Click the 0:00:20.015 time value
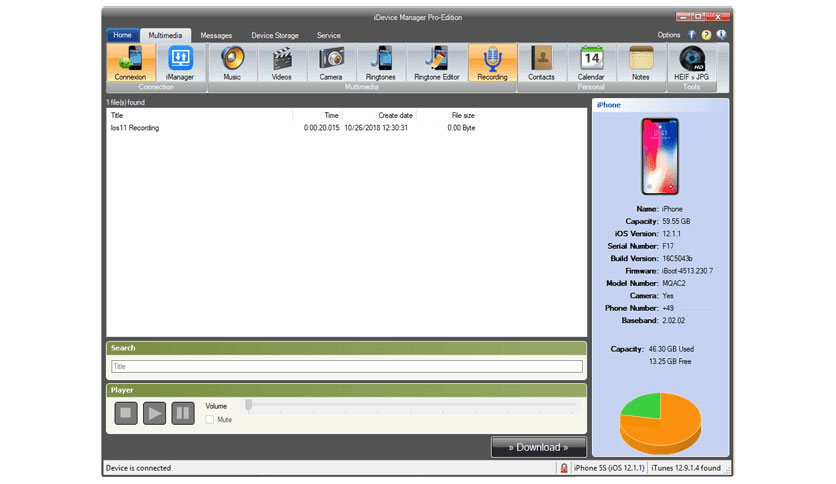The width and height of the screenshot is (836, 484). [321, 128]
